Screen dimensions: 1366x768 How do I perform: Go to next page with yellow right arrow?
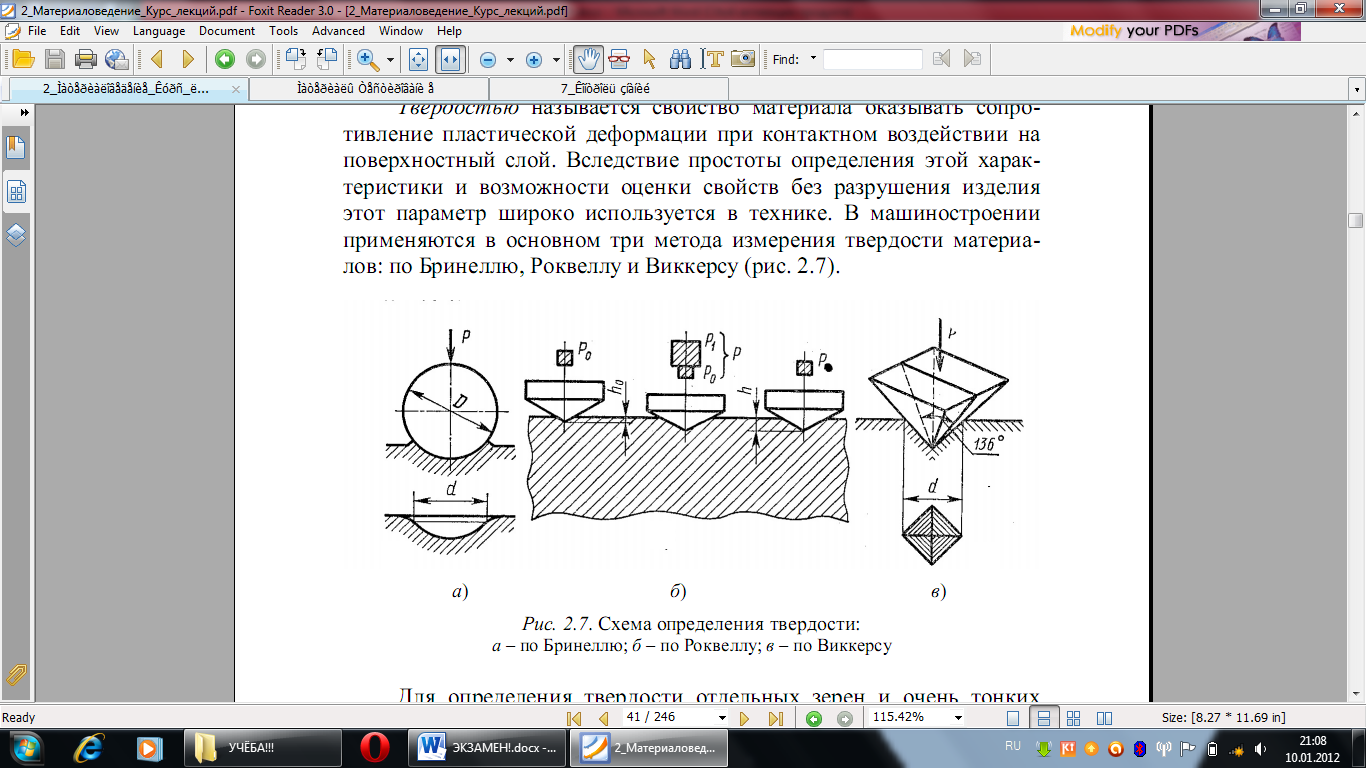pyautogui.click(x=188, y=59)
